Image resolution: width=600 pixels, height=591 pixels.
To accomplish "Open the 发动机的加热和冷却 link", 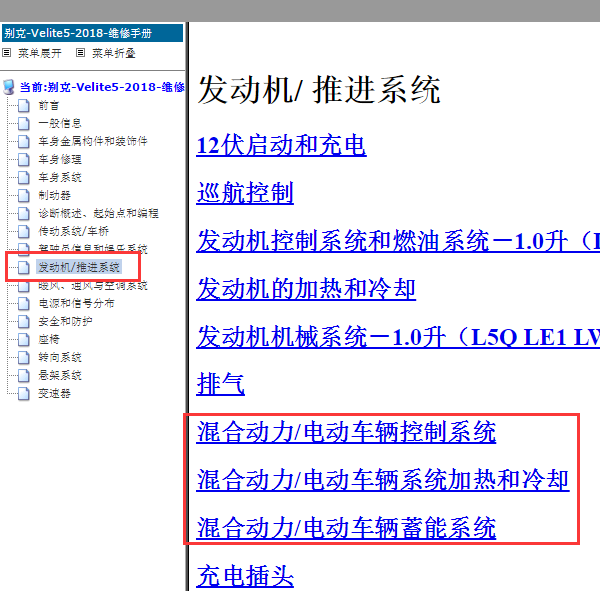I will point(306,289).
